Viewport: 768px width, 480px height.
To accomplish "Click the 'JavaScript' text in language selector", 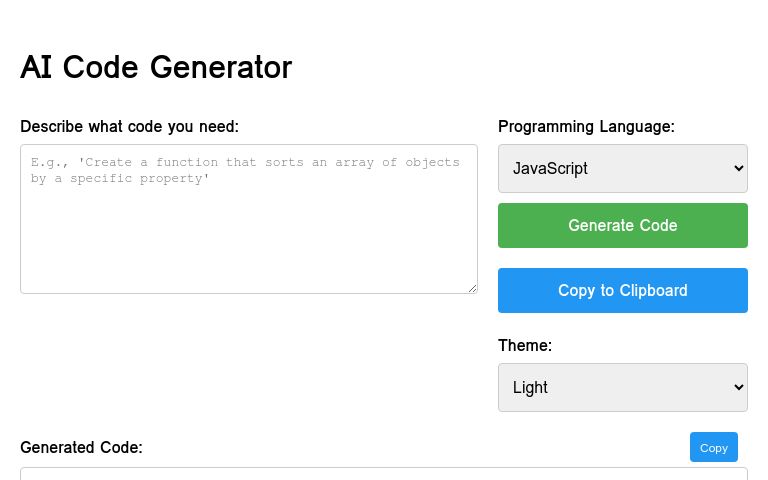I will 550,168.
